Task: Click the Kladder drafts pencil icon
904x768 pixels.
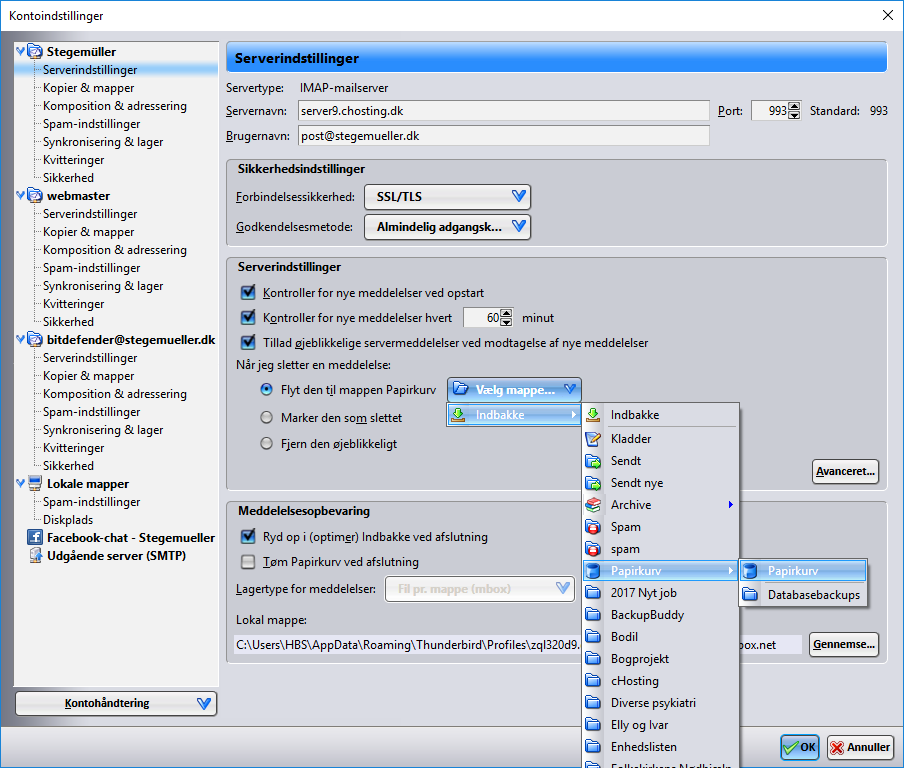Action: tap(593, 439)
